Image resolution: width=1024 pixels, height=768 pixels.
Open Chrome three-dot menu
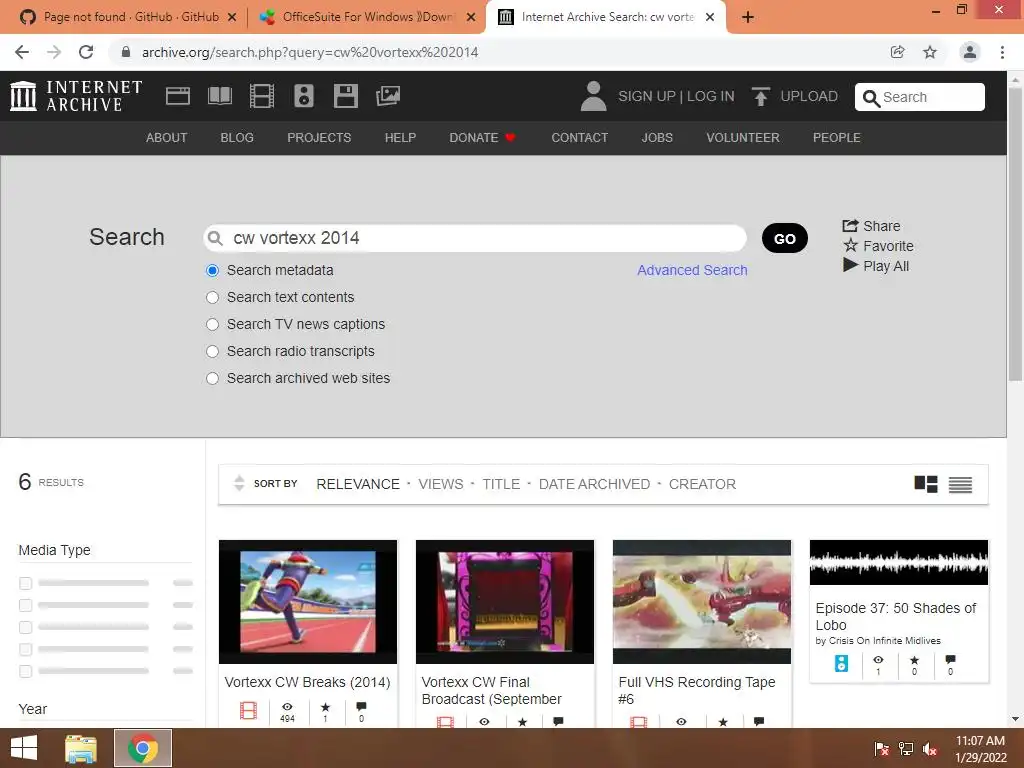coord(1002,52)
